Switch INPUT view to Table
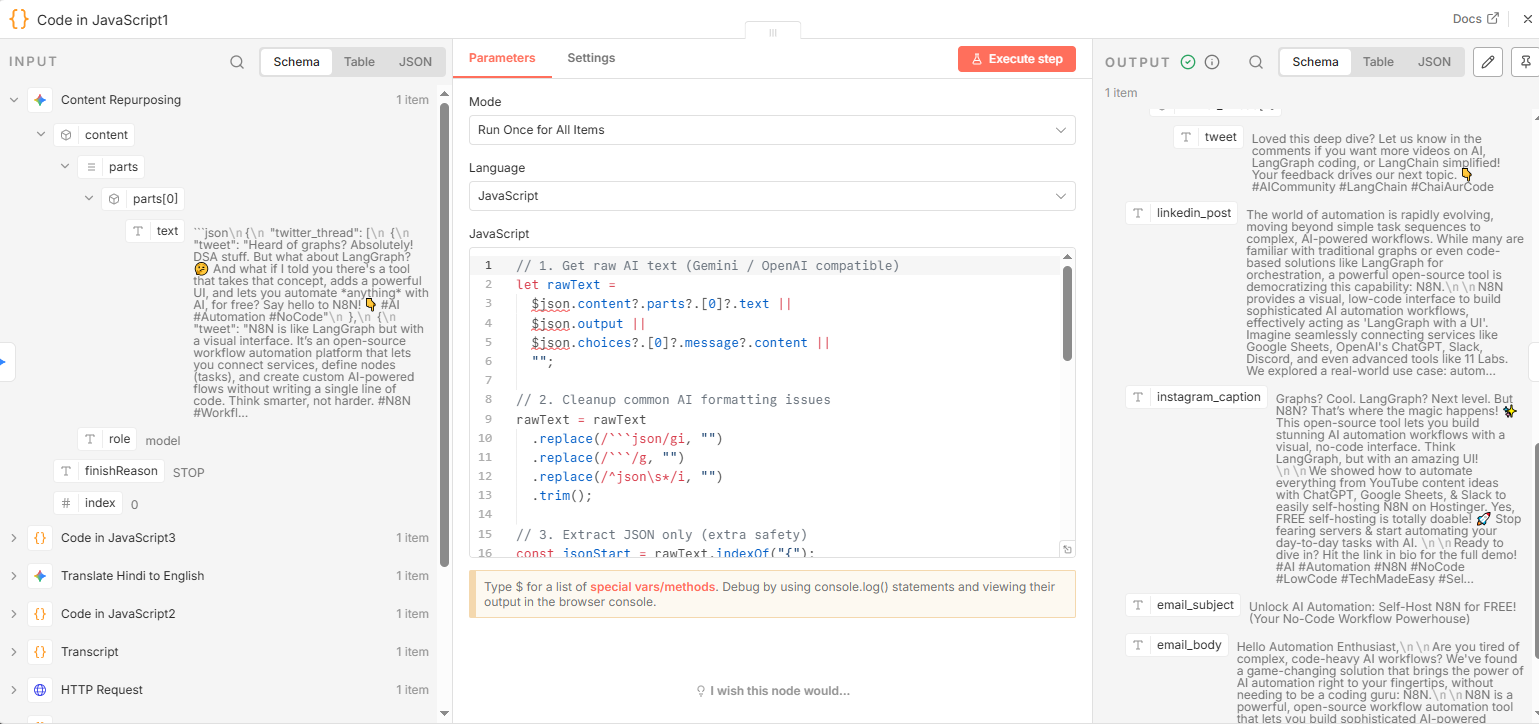This screenshot has height=724, width=1539. 359,62
